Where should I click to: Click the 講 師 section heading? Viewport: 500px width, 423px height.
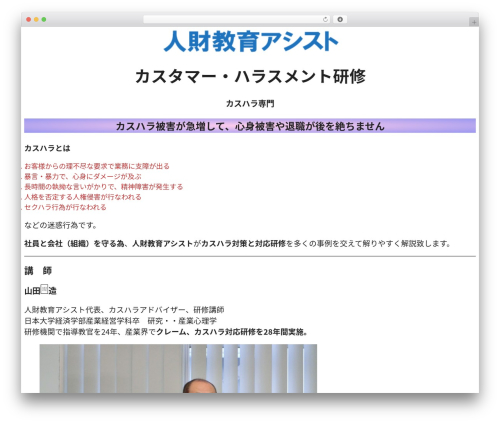[38, 271]
